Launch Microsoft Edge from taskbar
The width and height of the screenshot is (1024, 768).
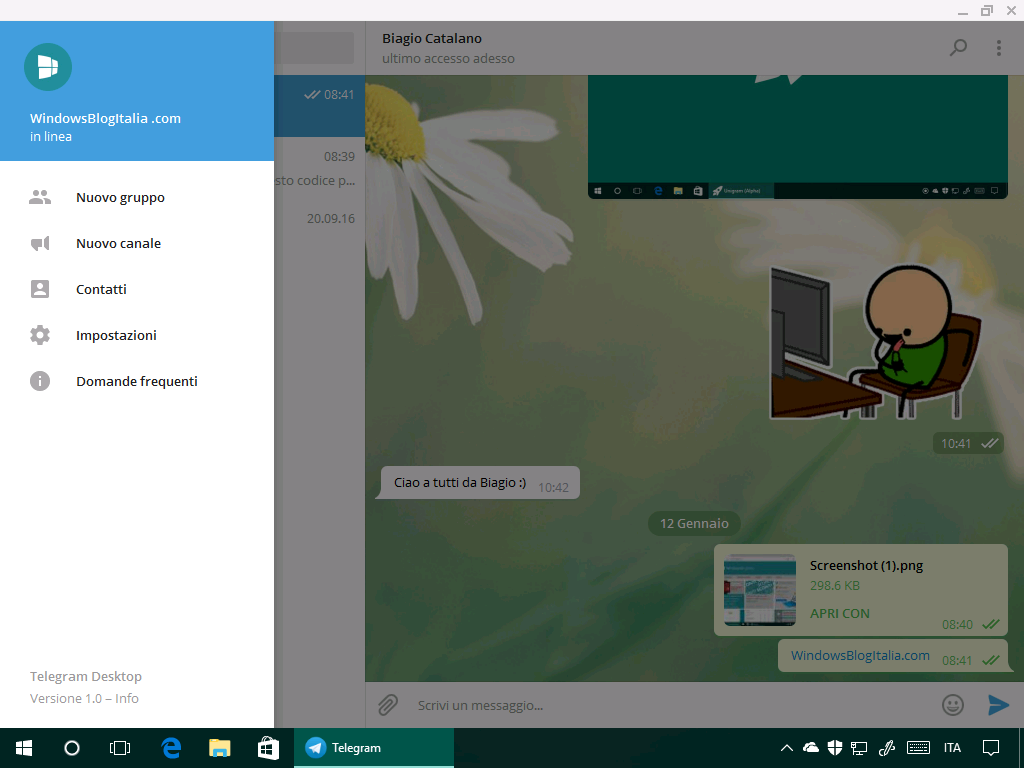(x=171, y=748)
